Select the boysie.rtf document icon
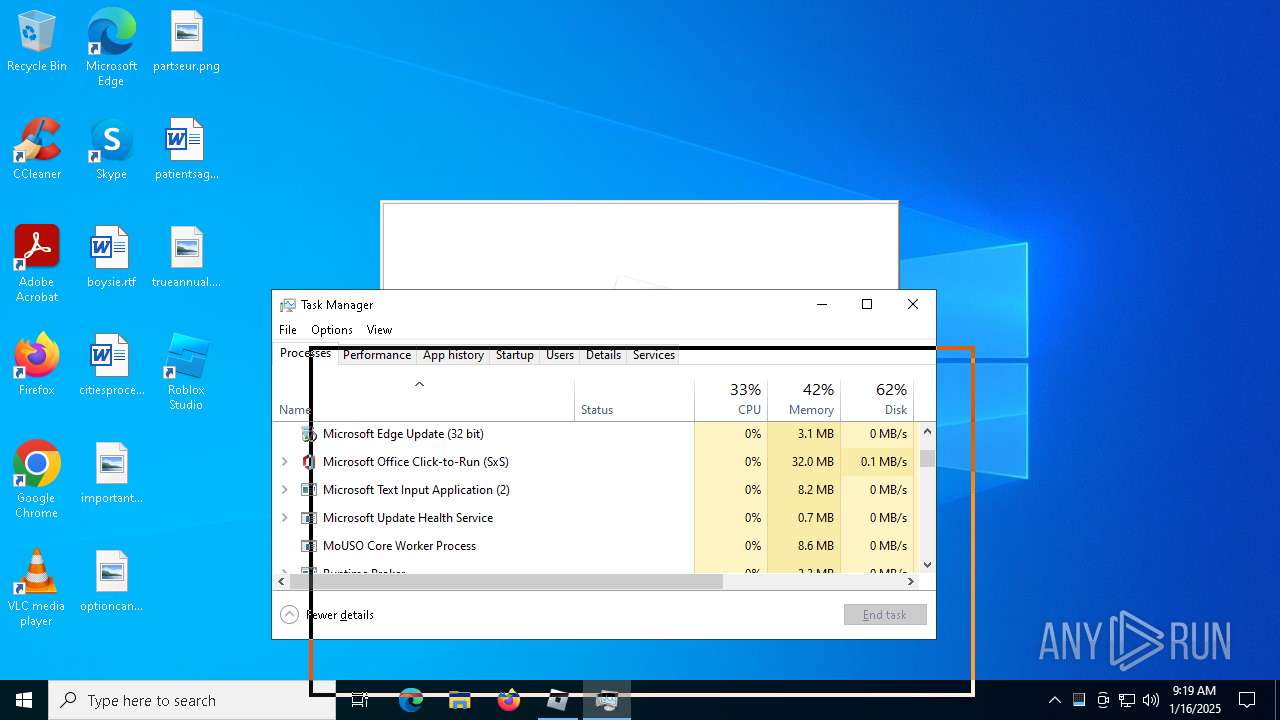1280x720 pixels. tap(111, 258)
